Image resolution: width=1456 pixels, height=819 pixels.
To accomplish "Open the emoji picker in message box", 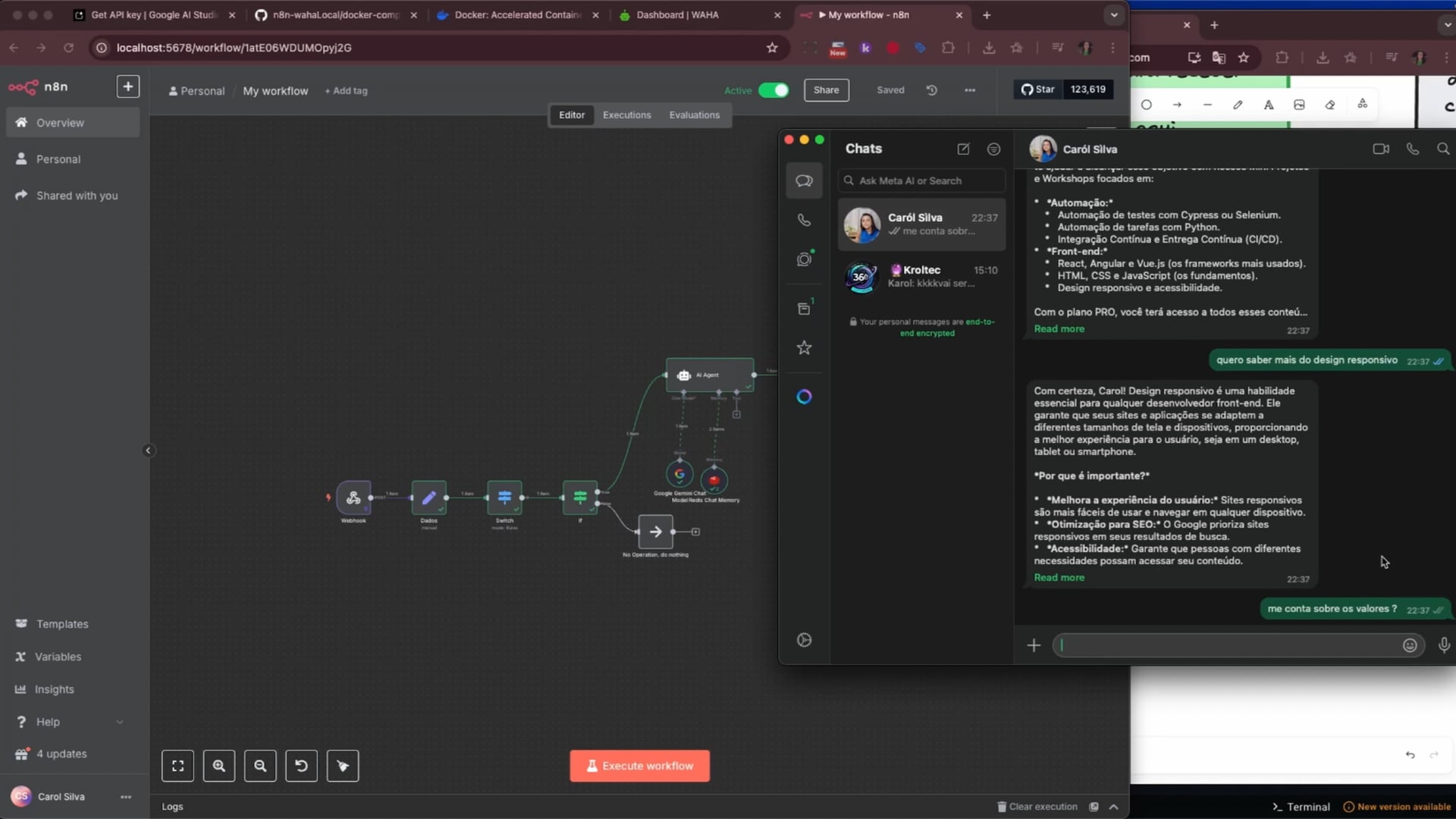I will pos(1410,645).
